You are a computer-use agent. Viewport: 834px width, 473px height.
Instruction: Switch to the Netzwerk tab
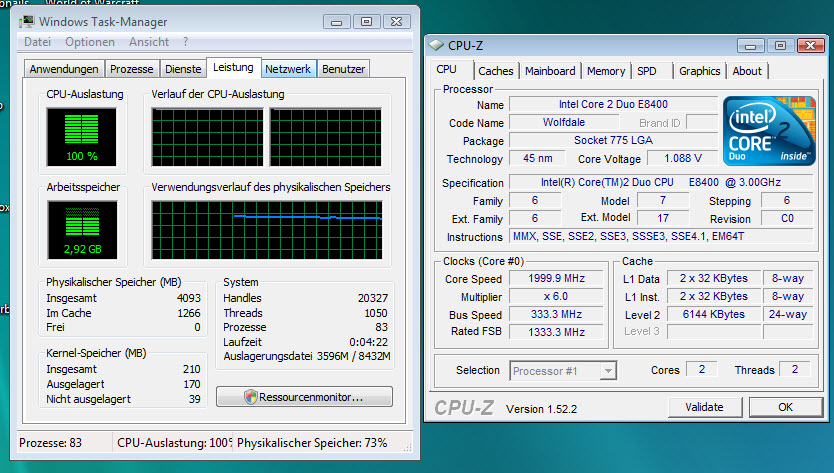(288, 69)
